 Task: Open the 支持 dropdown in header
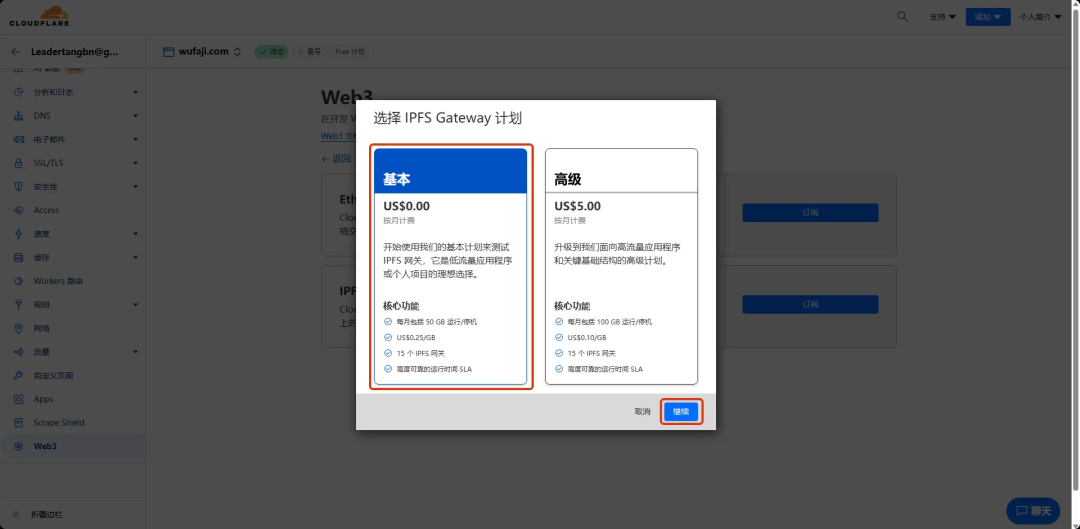point(942,17)
